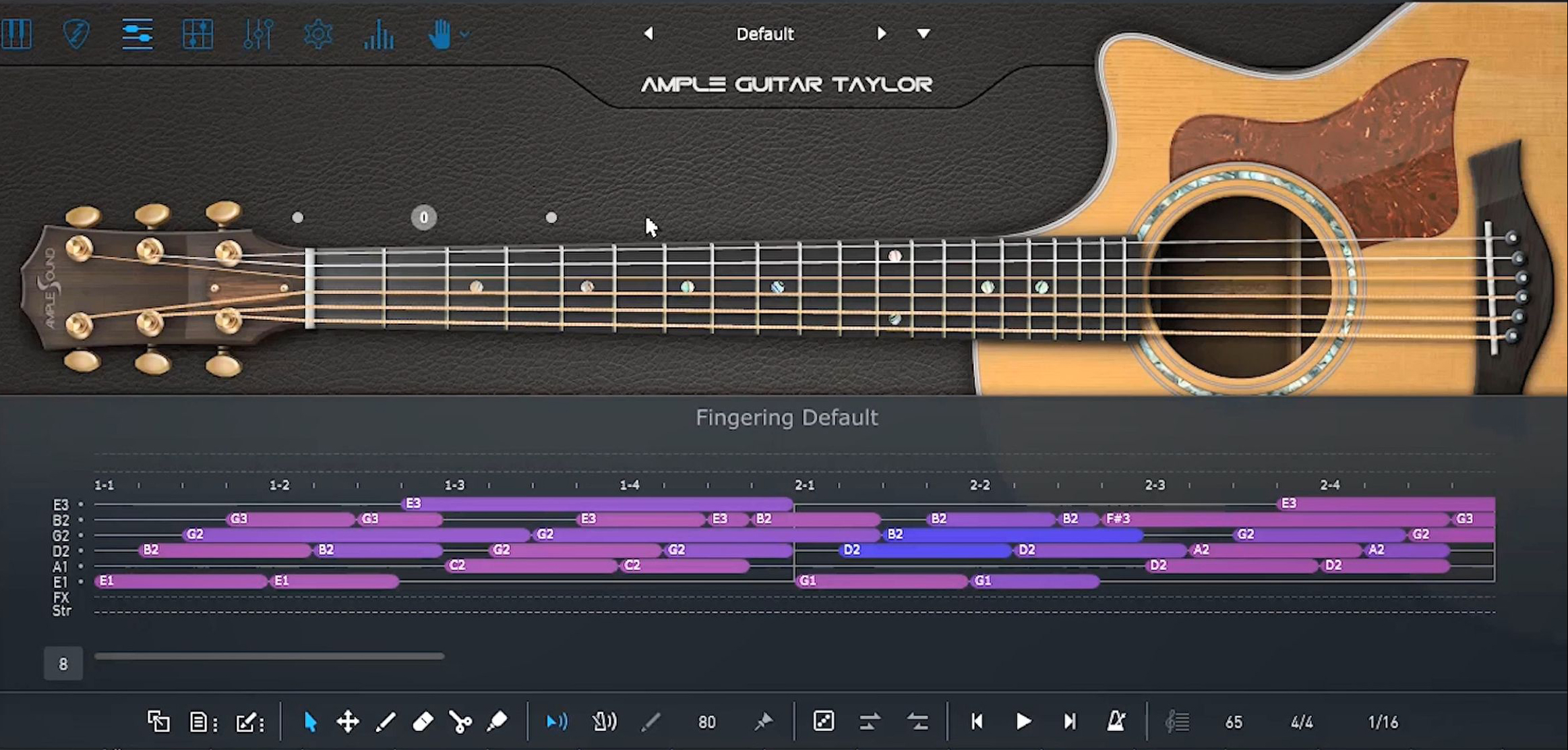The height and width of the screenshot is (750, 1568).
Task: Toggle the metronome
Action: click(1116, 722)
